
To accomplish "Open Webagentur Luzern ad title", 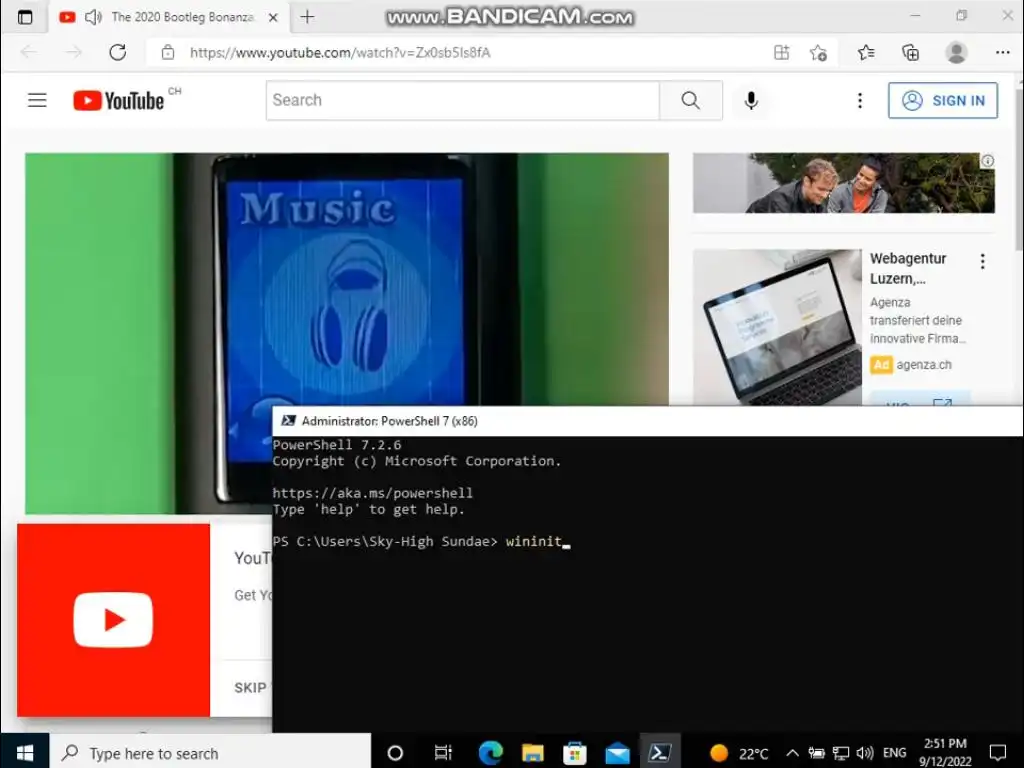I will pyautogui.click(x=908, y=268).
